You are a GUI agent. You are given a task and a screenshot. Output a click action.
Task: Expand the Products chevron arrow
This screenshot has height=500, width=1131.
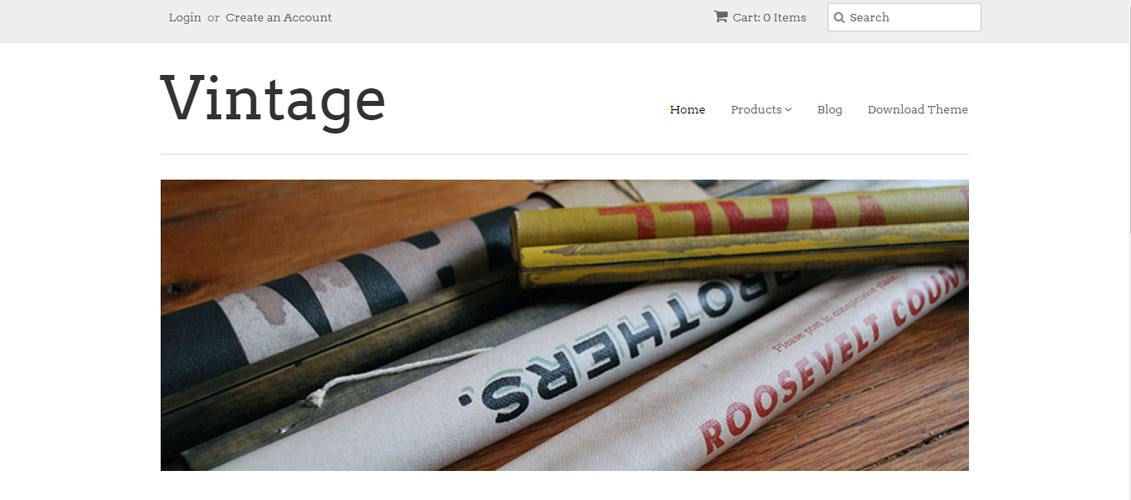788,110
